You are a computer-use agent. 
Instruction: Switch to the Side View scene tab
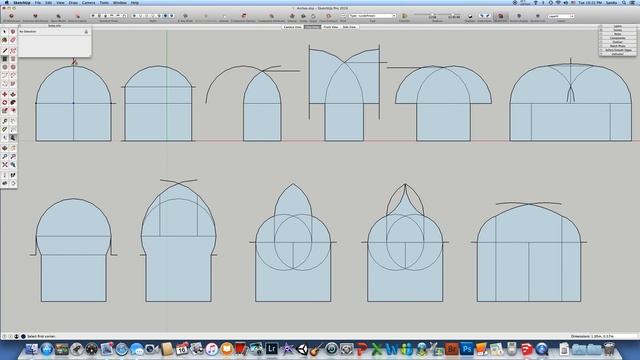pyautogui.click(x=349, y=27)
